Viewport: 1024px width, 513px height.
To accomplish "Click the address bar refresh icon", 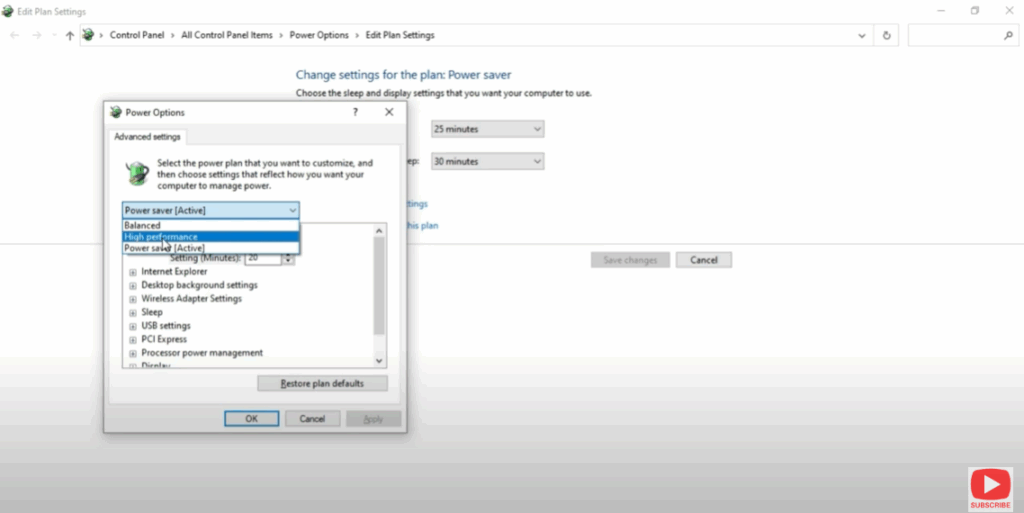I will point(886,35).
